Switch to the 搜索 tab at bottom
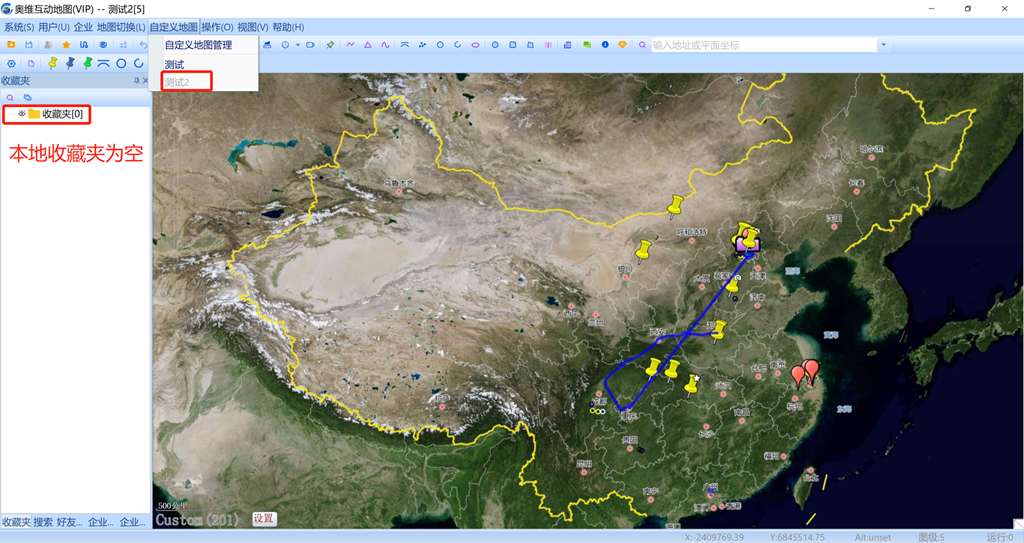The height and width of the screenshot is (543, 1024). [43, 522]
